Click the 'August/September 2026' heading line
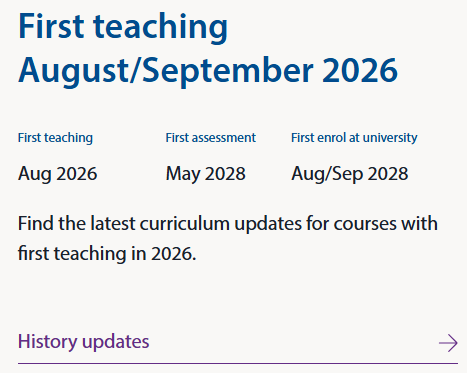 pos(208,71)
